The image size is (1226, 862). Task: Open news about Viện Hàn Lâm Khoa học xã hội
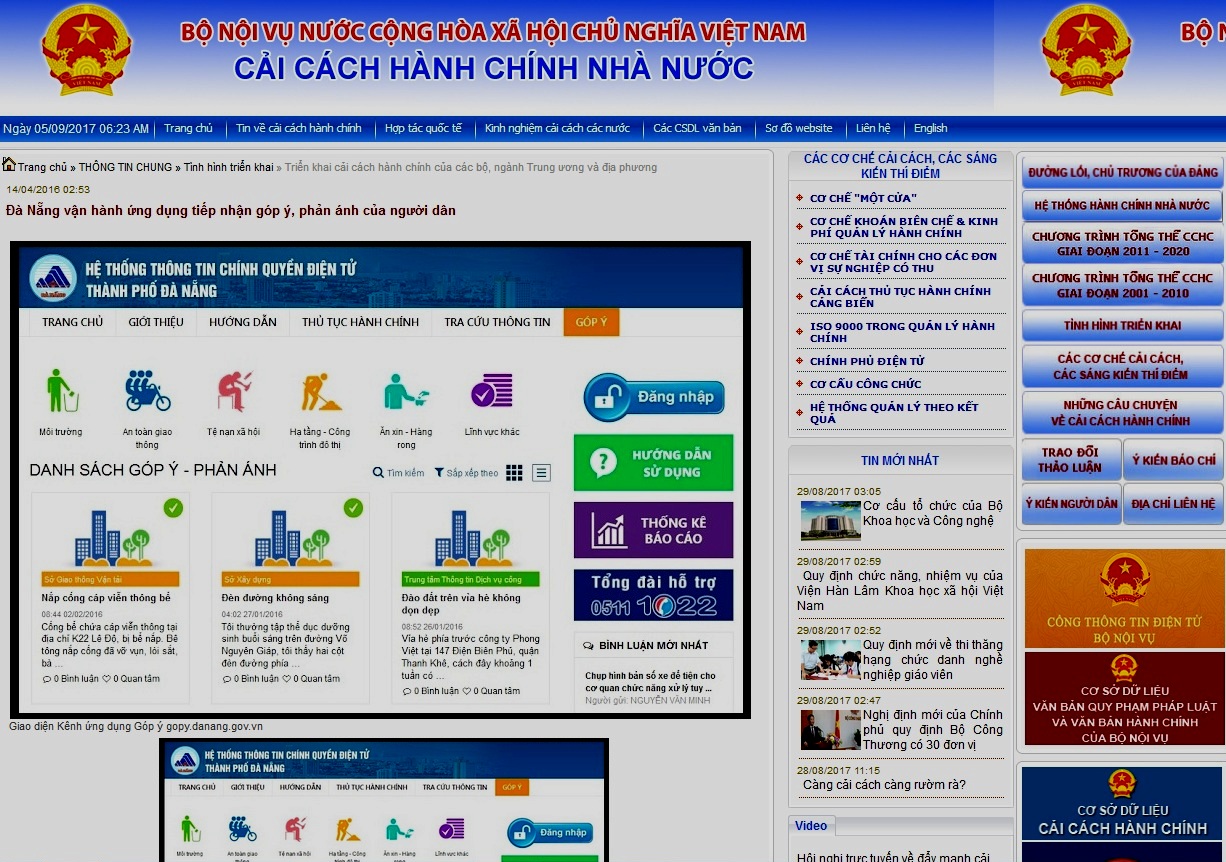(x=900, y=590)
